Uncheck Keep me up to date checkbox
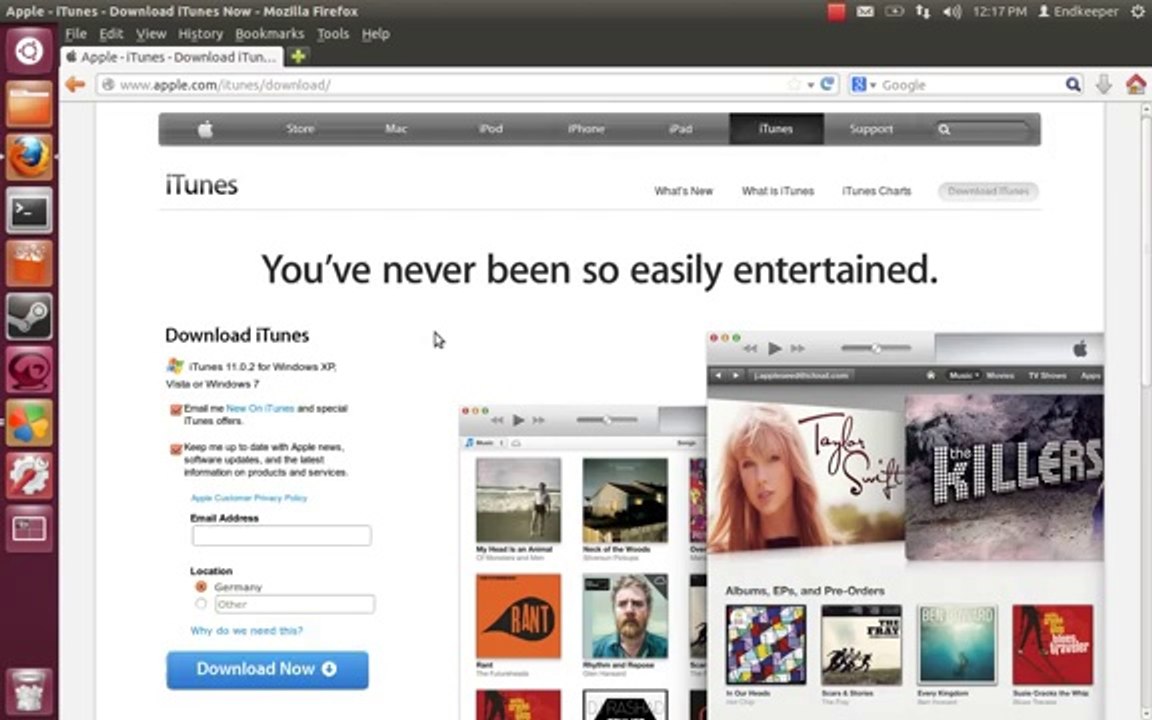This screenshot has height=720, width=1152. tap(176, 449)
